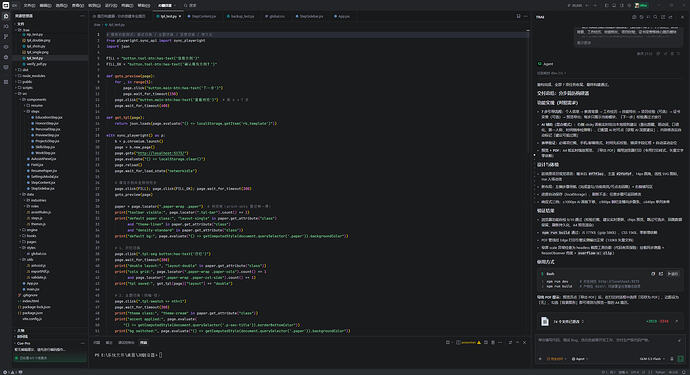Open the File menu in the menu bar
Screen dimensions: 690x375
[29, 5]
